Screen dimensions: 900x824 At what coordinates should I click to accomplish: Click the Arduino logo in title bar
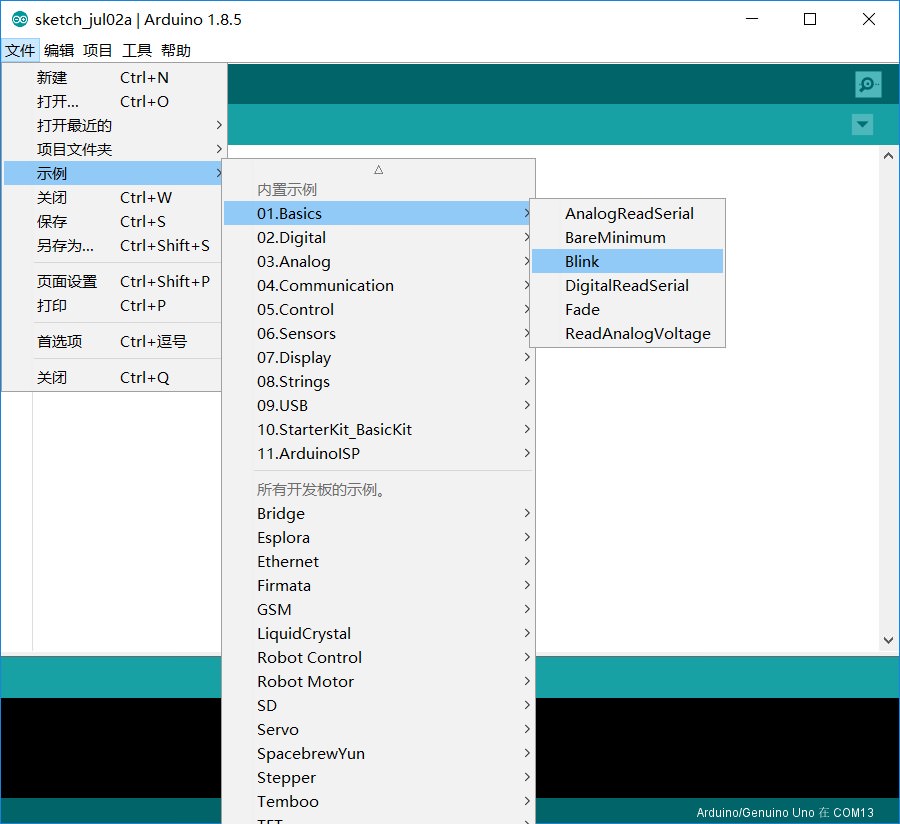[x=20, y=20]
